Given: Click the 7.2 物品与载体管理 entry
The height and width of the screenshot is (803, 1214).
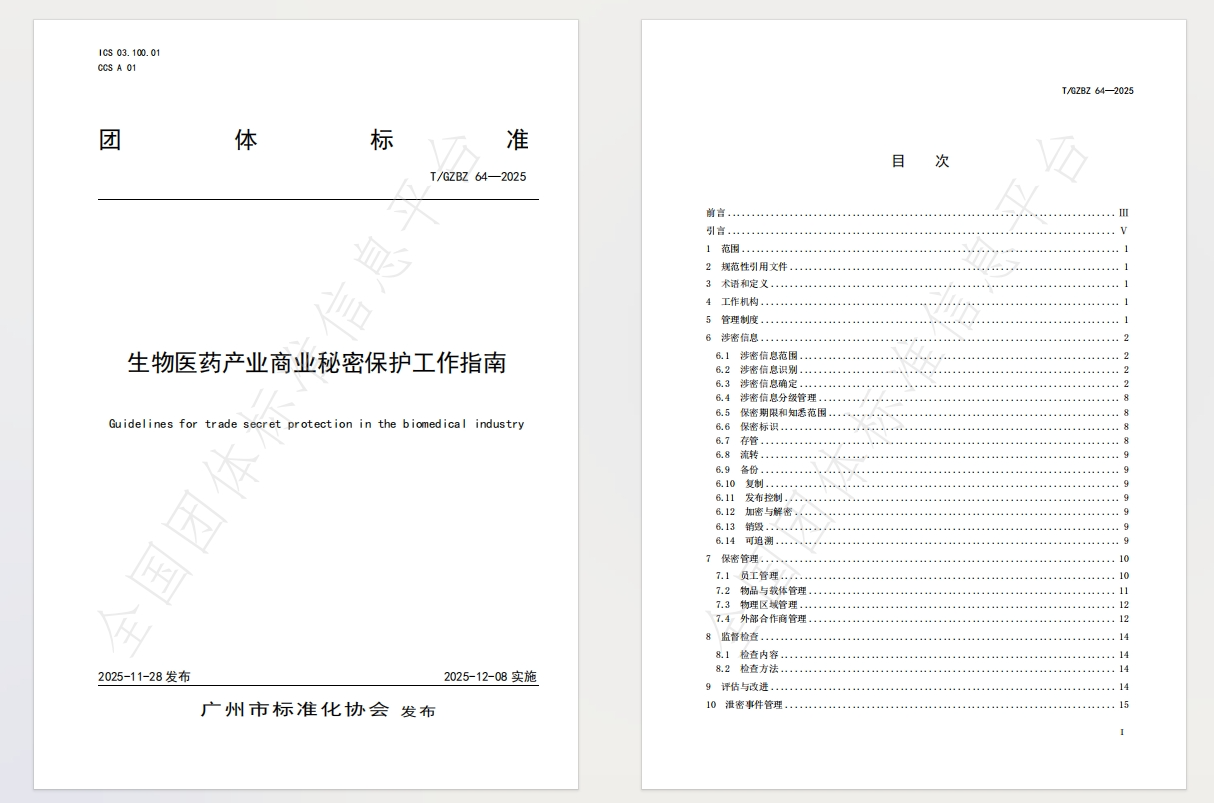Looking at the screenshot, I should point(772,591).
